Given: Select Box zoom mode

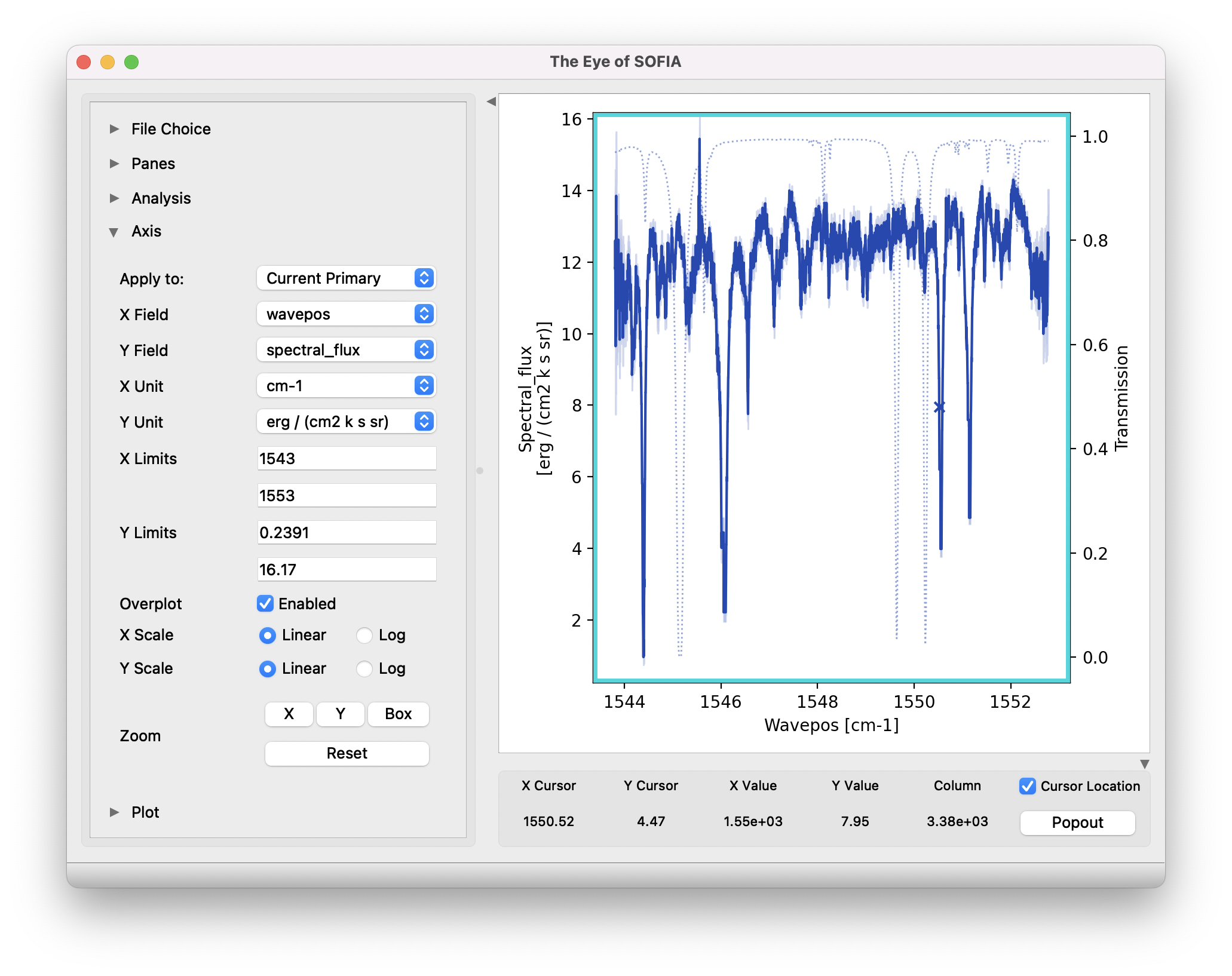Looking at the screenshot, I should [x=398, y=714].
